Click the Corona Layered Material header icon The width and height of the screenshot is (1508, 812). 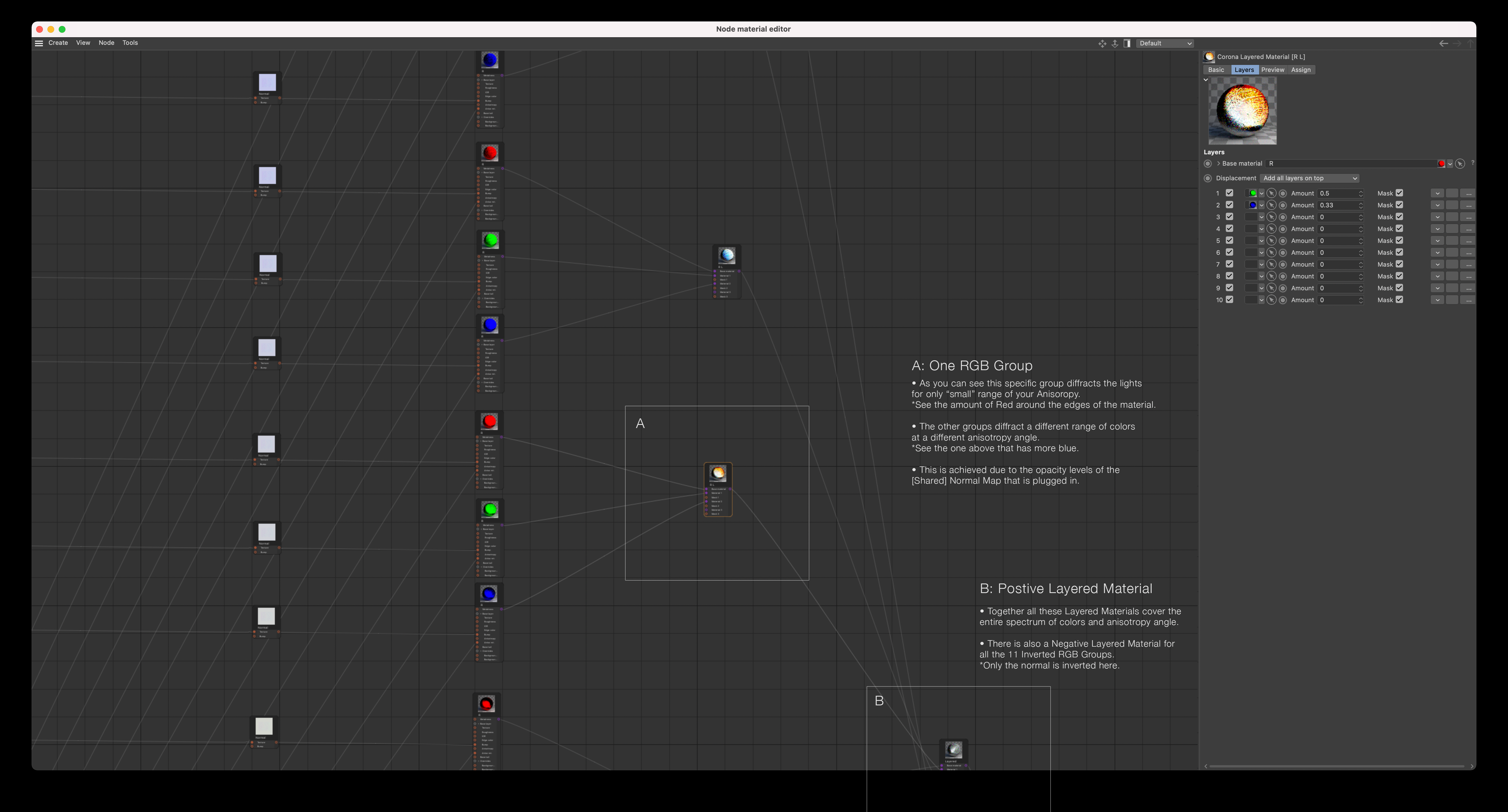pos(1209,57)
